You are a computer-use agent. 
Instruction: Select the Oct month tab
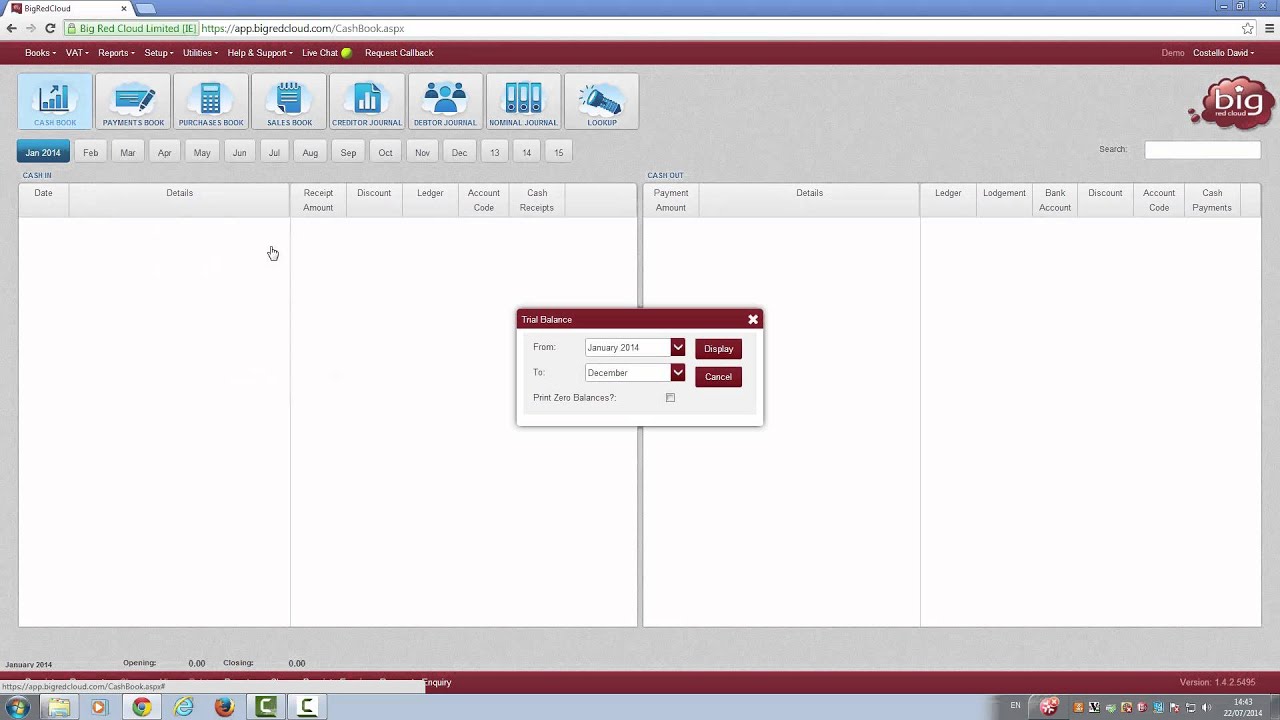coord(385,153)
